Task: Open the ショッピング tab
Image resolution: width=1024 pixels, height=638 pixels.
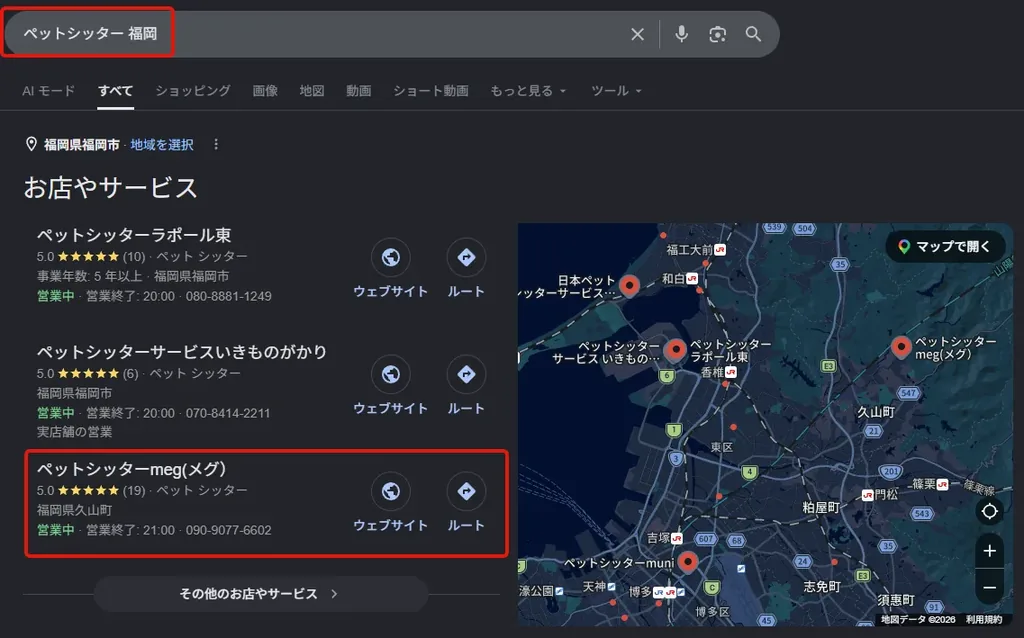Action: [x=193, y=91]
